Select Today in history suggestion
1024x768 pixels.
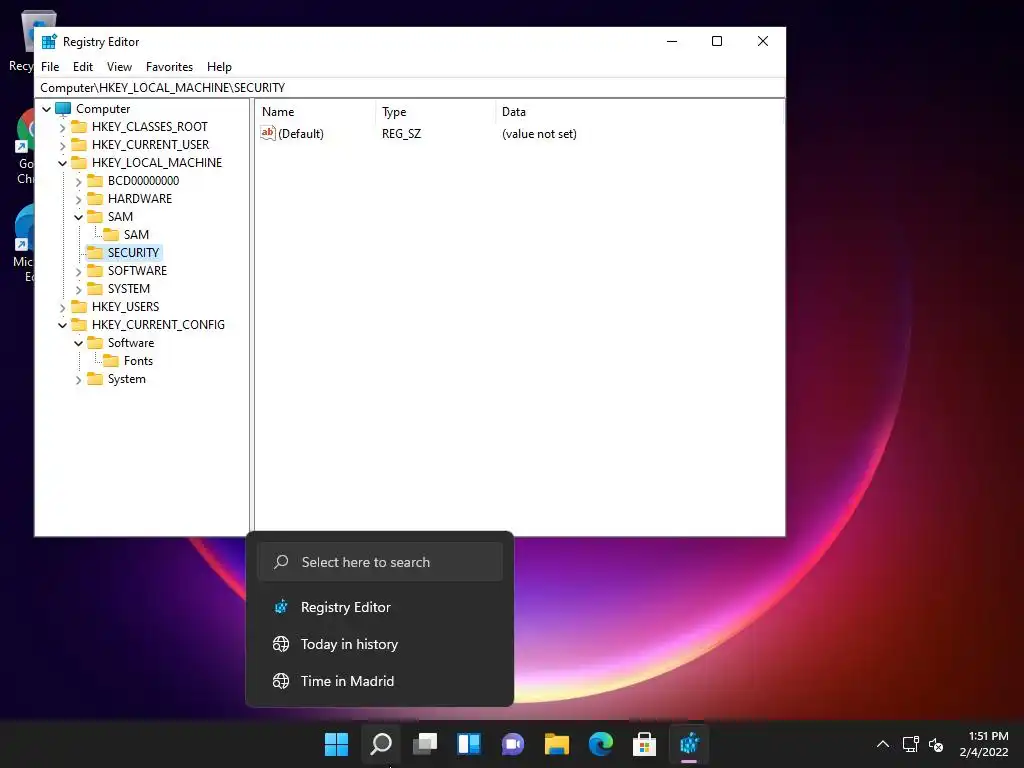[x=379, y=644]
